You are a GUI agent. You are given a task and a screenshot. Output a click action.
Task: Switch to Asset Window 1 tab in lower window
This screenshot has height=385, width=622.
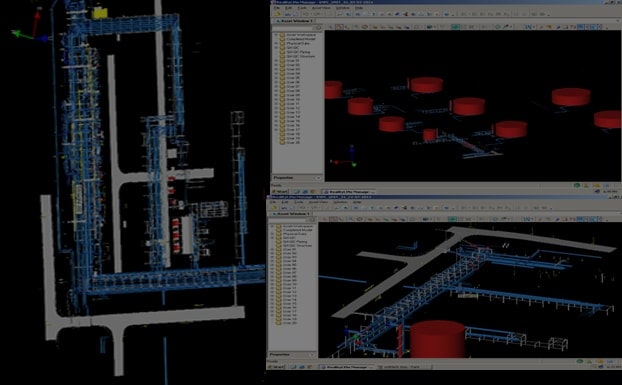coord(293,214)
